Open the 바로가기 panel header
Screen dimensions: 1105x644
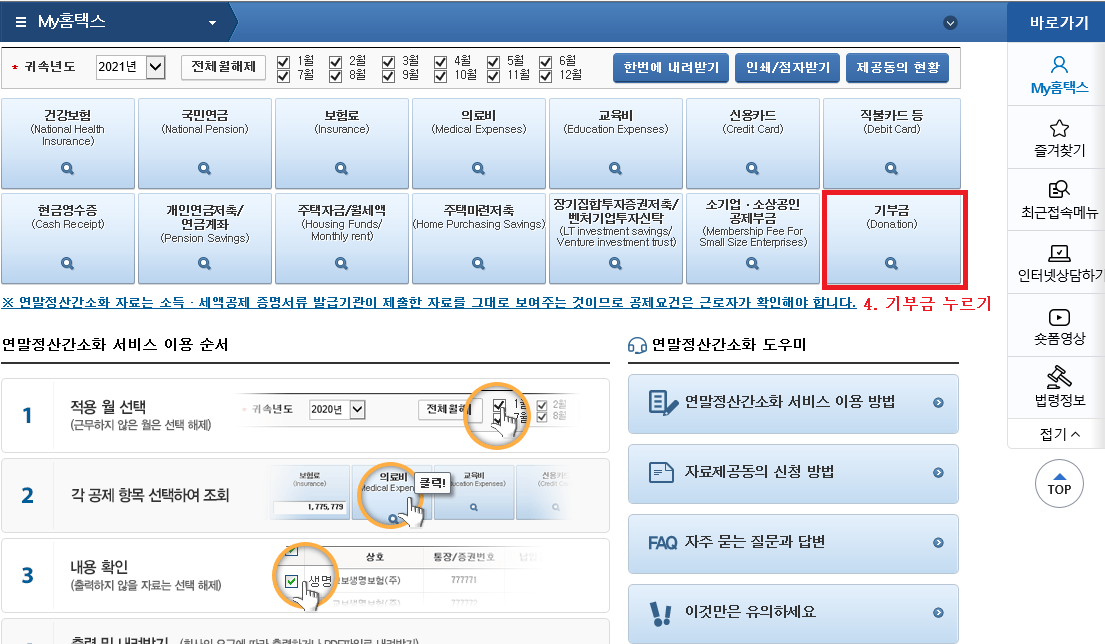point(1058,23)
